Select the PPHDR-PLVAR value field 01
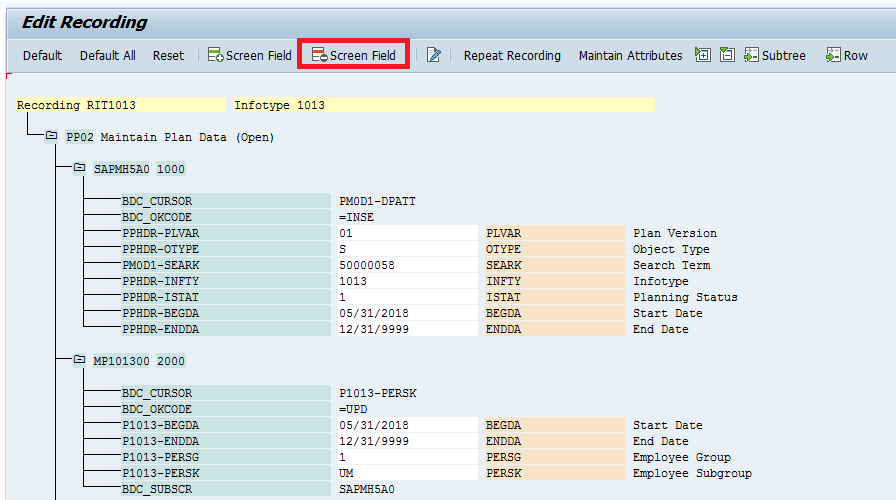Viewport: 896px width, 500px height. click(407, 233)
